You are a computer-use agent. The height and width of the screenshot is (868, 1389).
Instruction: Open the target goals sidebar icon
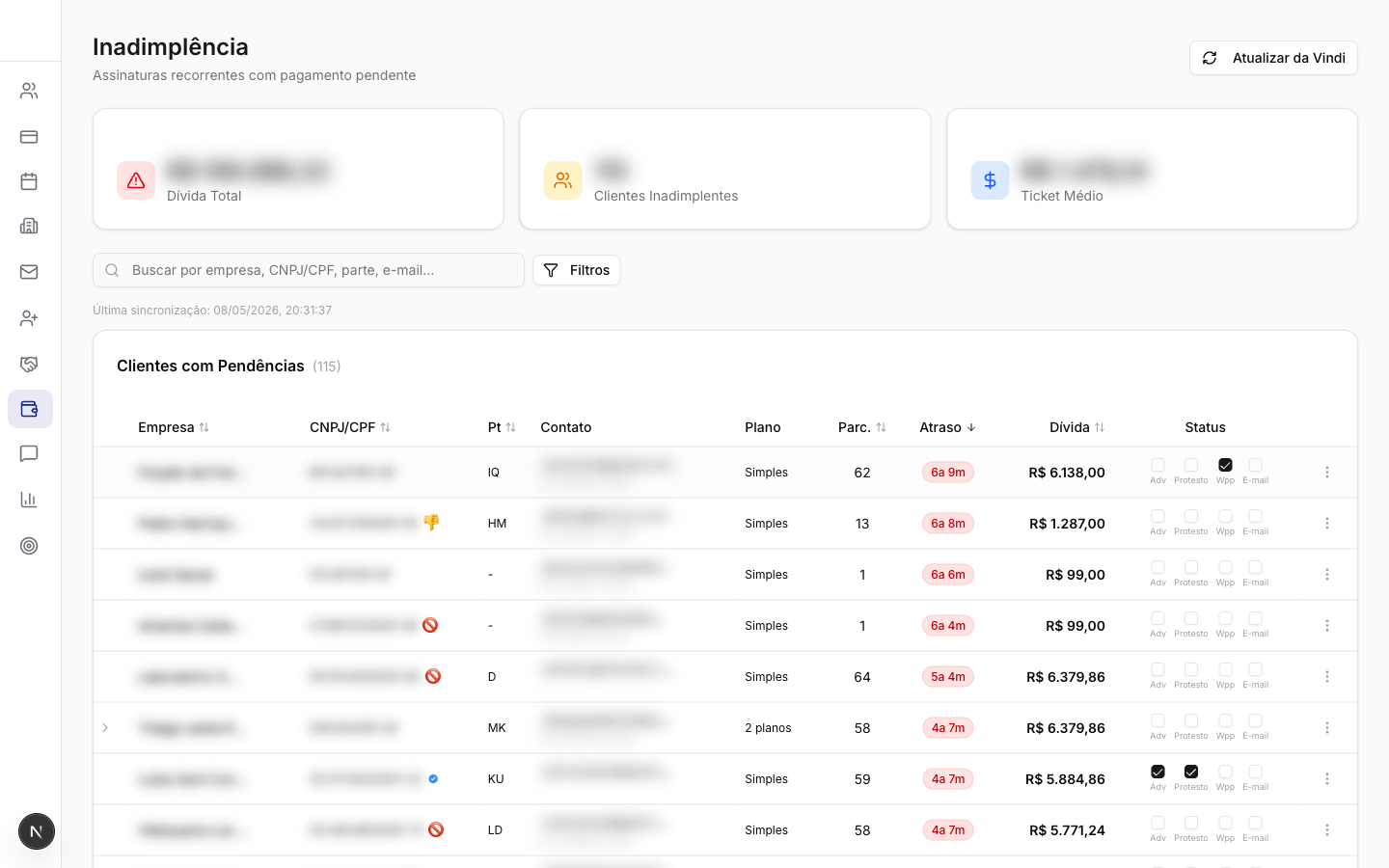coord(29,546)
